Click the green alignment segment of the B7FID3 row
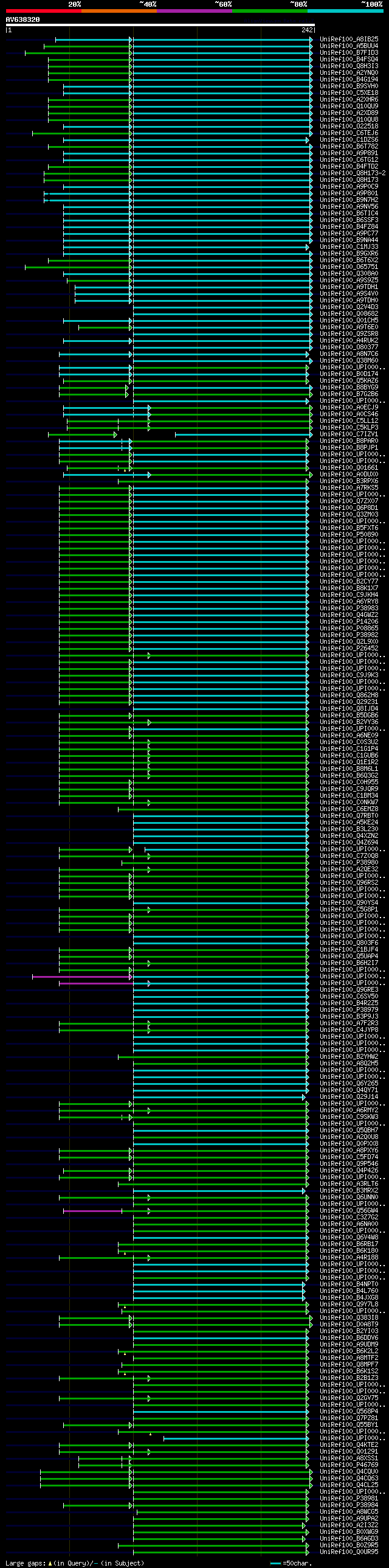389x1568 pixels. (77, 52)
